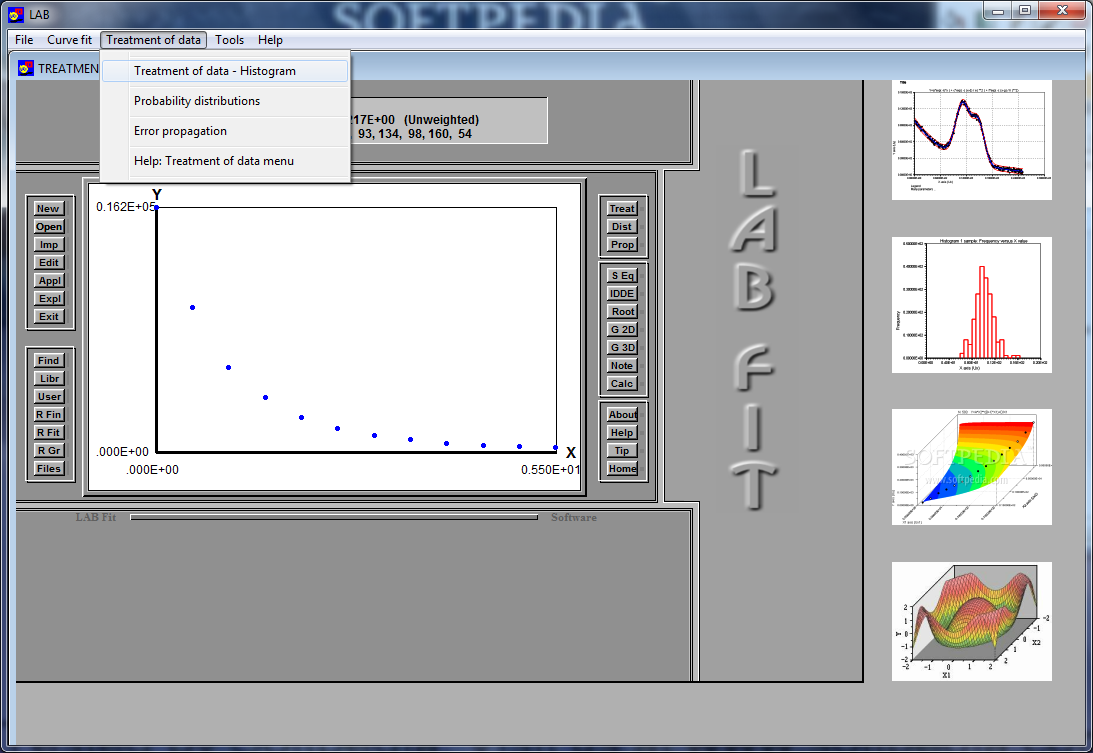Open the 3D mesh surface thumbnail
Screen dimensions: 1093x753
(x=972, y=621)
